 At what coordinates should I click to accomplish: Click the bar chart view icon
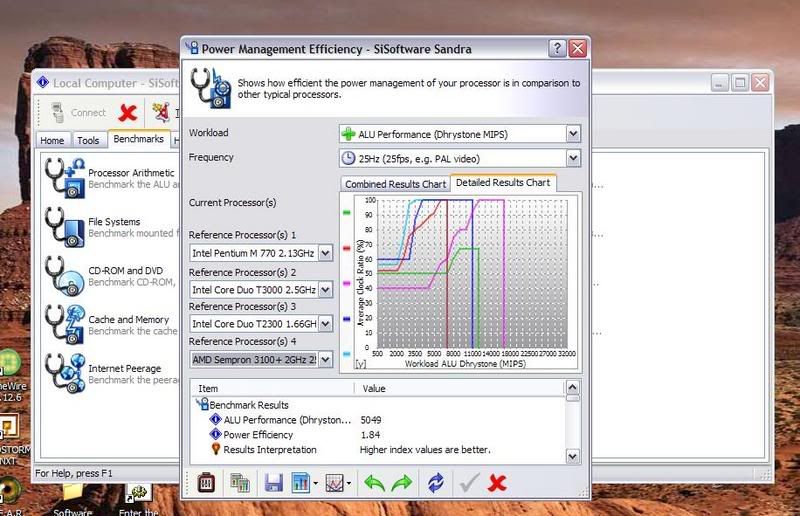click(301, 482)
